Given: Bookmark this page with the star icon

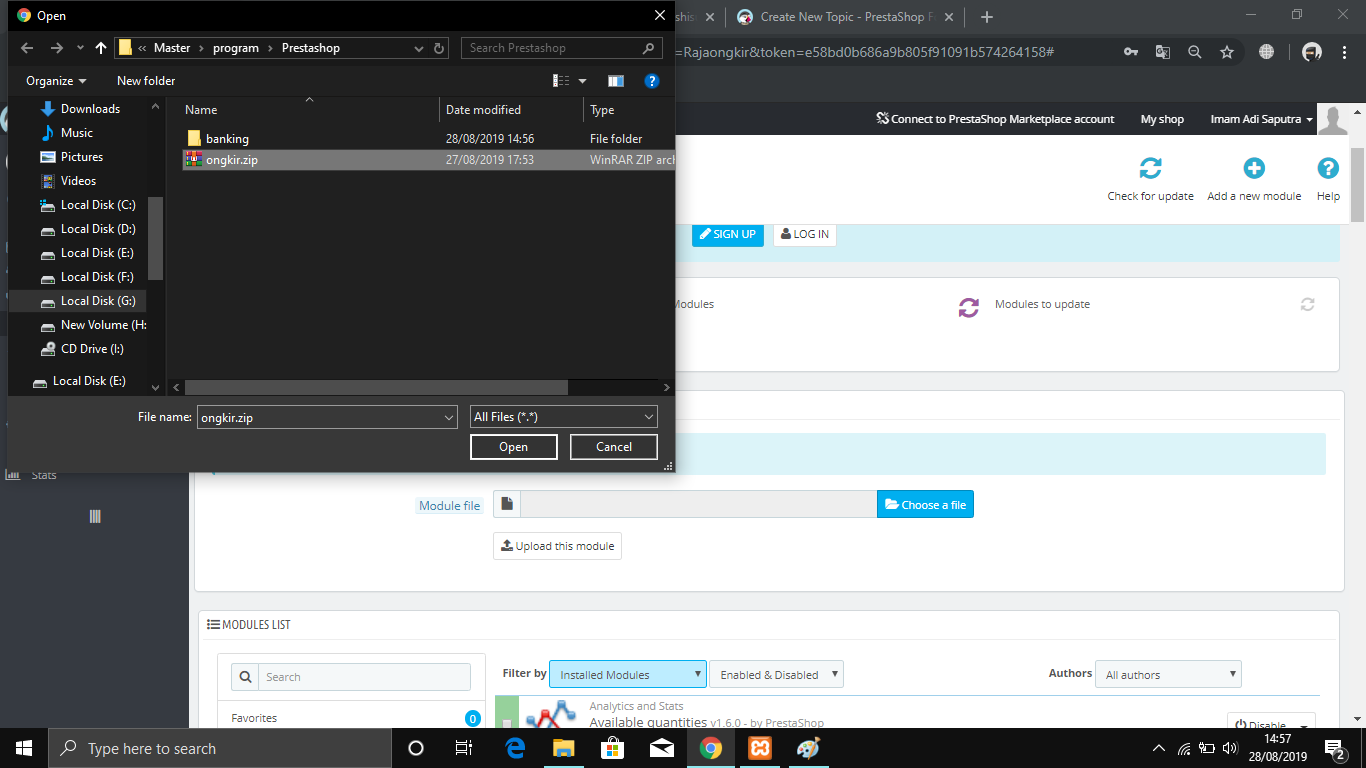Looking at the screenshot, I should (x=1227, y=52).
